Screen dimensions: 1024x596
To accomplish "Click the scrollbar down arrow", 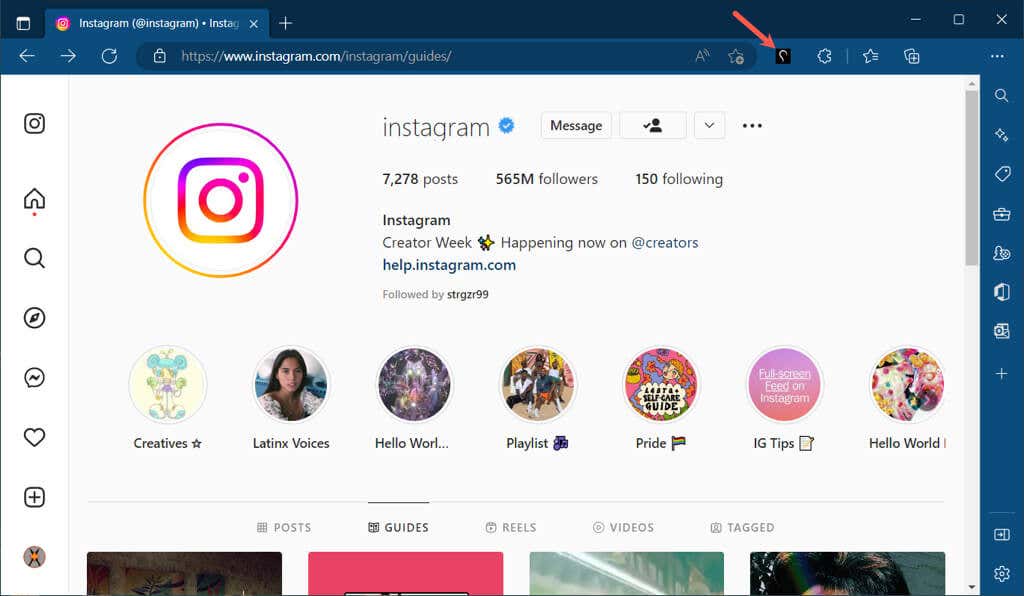I will click(x=972, y=587).
